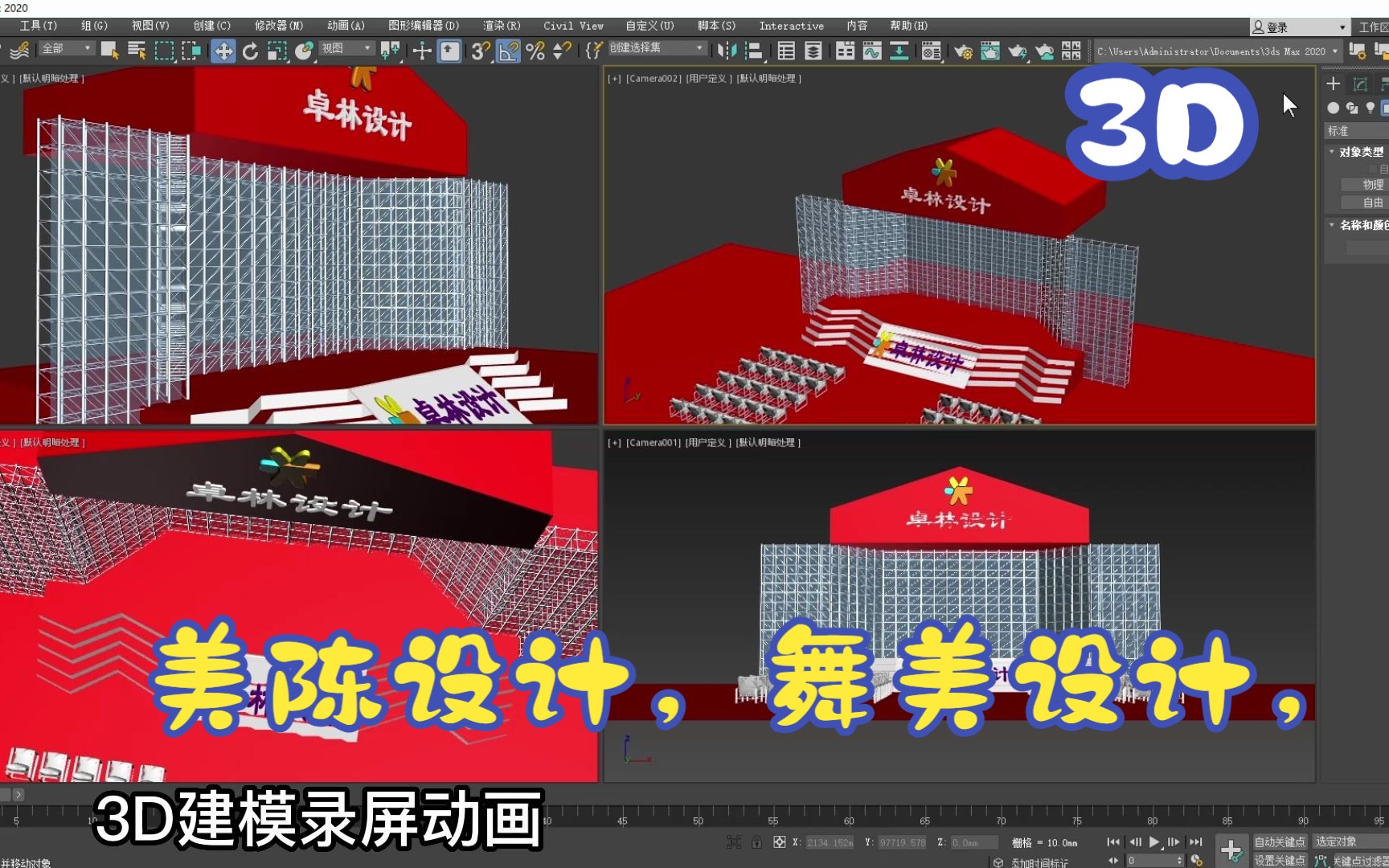Play the animation
Screen dimensions: 1389x868
coord(1154,841)
